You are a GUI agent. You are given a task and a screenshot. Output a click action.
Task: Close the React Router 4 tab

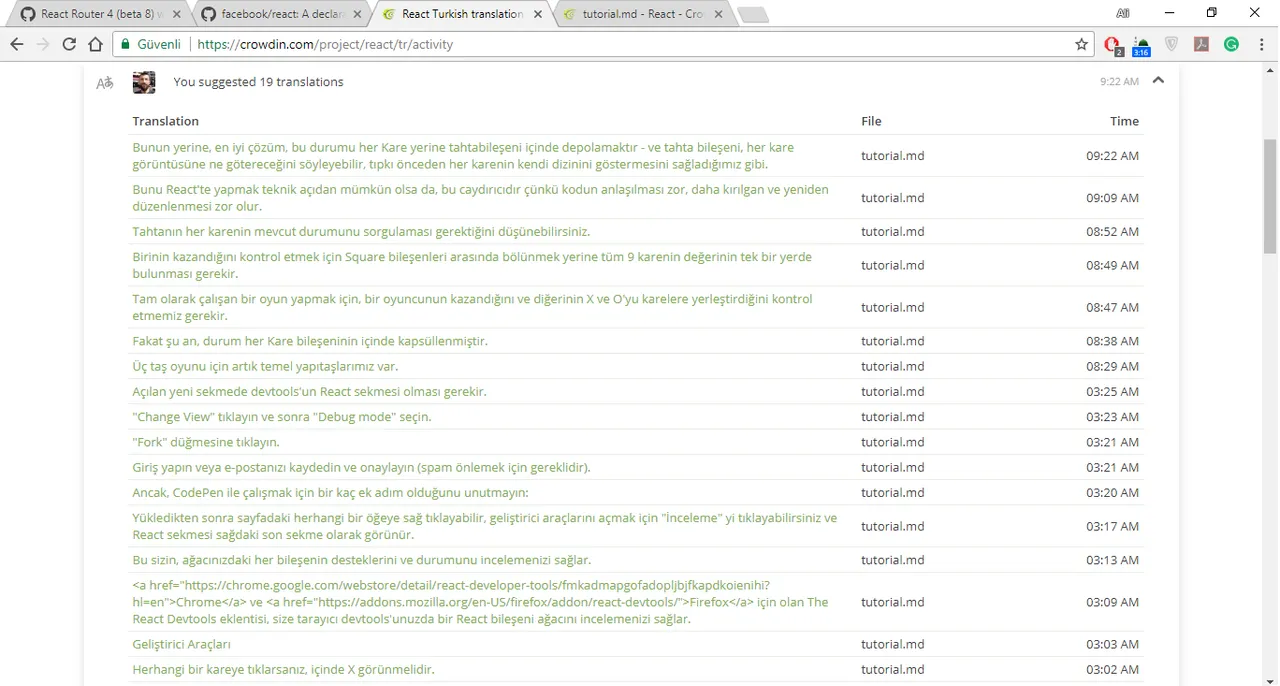tap(177, 14)
